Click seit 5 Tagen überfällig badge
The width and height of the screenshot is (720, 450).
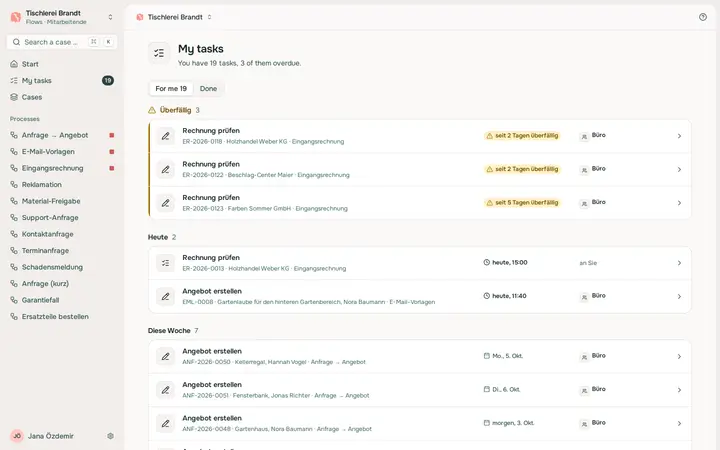[x=522, y=202]
